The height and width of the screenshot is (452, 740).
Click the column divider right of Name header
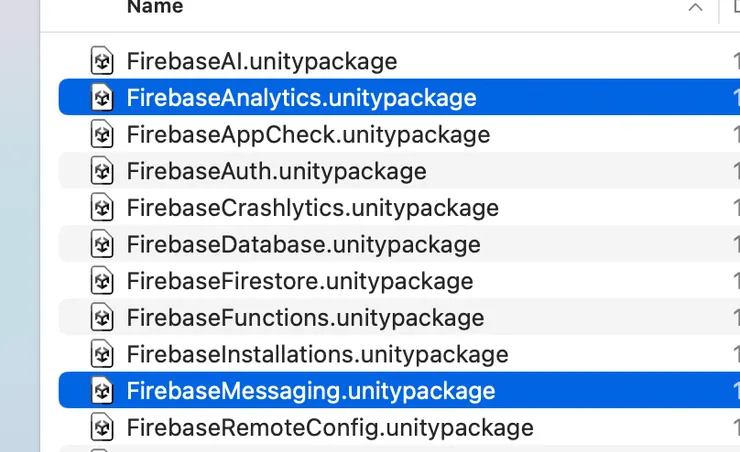[x=719, y=8]
